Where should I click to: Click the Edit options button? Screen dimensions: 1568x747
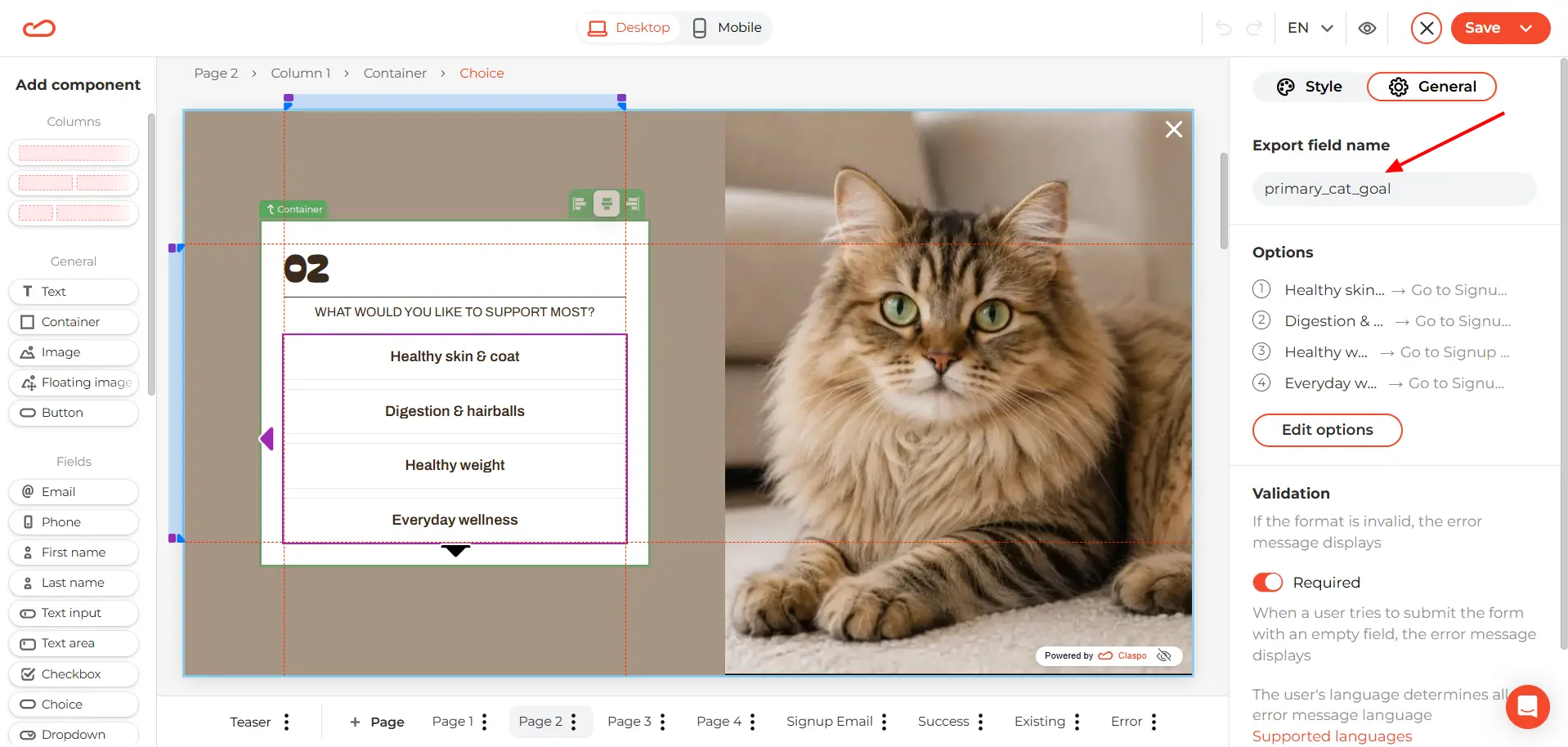pyautogui.click(x=1327, y=430)
